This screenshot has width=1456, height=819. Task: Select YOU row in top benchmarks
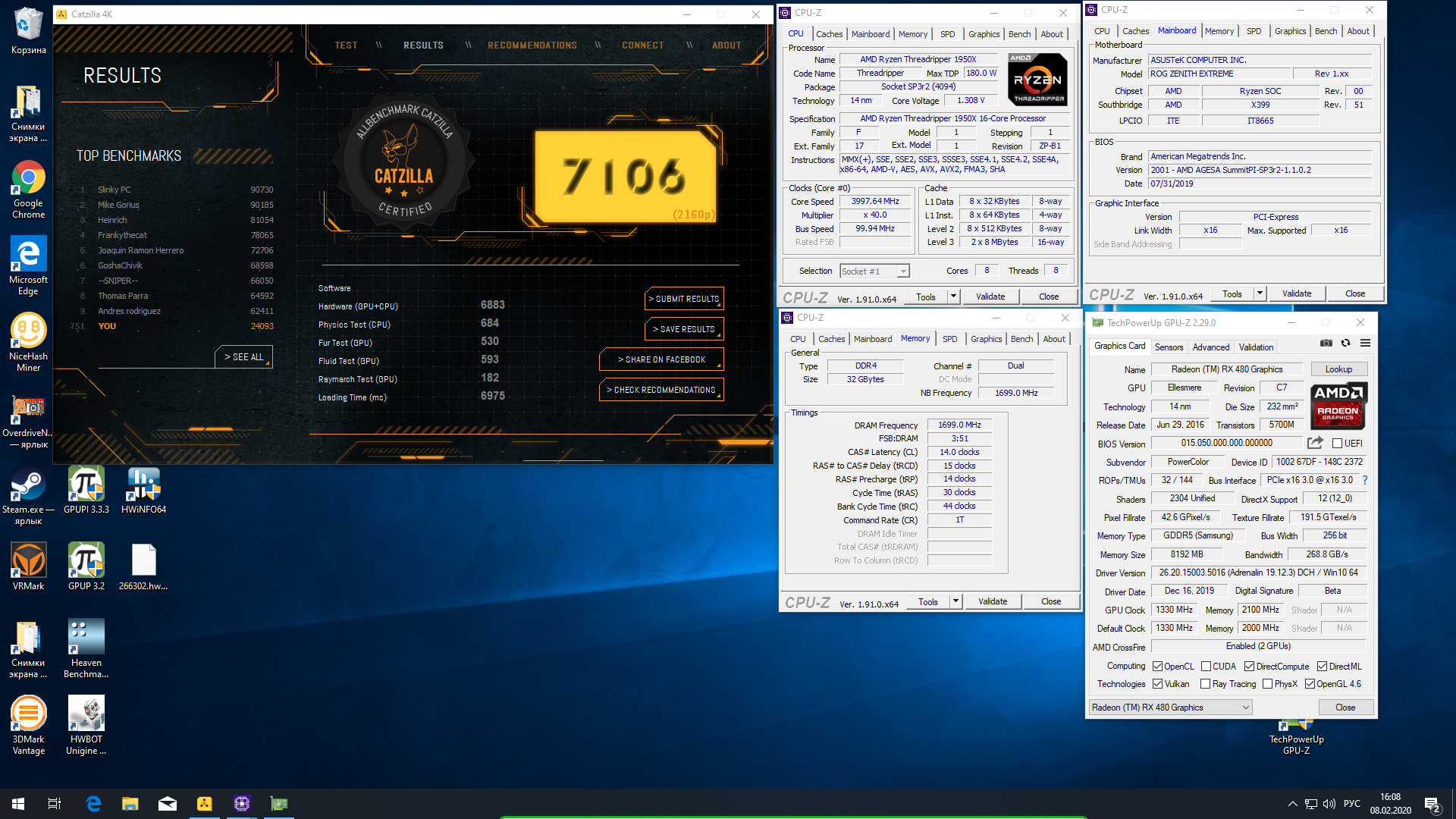coord(177,326)
